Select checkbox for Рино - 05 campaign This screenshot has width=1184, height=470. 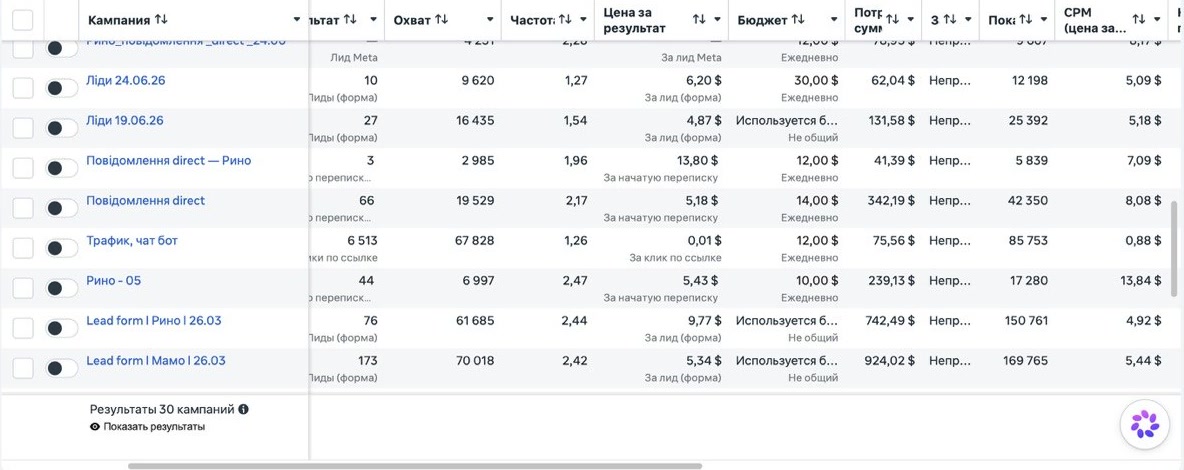pyautogui.click(x=23, y=288)
